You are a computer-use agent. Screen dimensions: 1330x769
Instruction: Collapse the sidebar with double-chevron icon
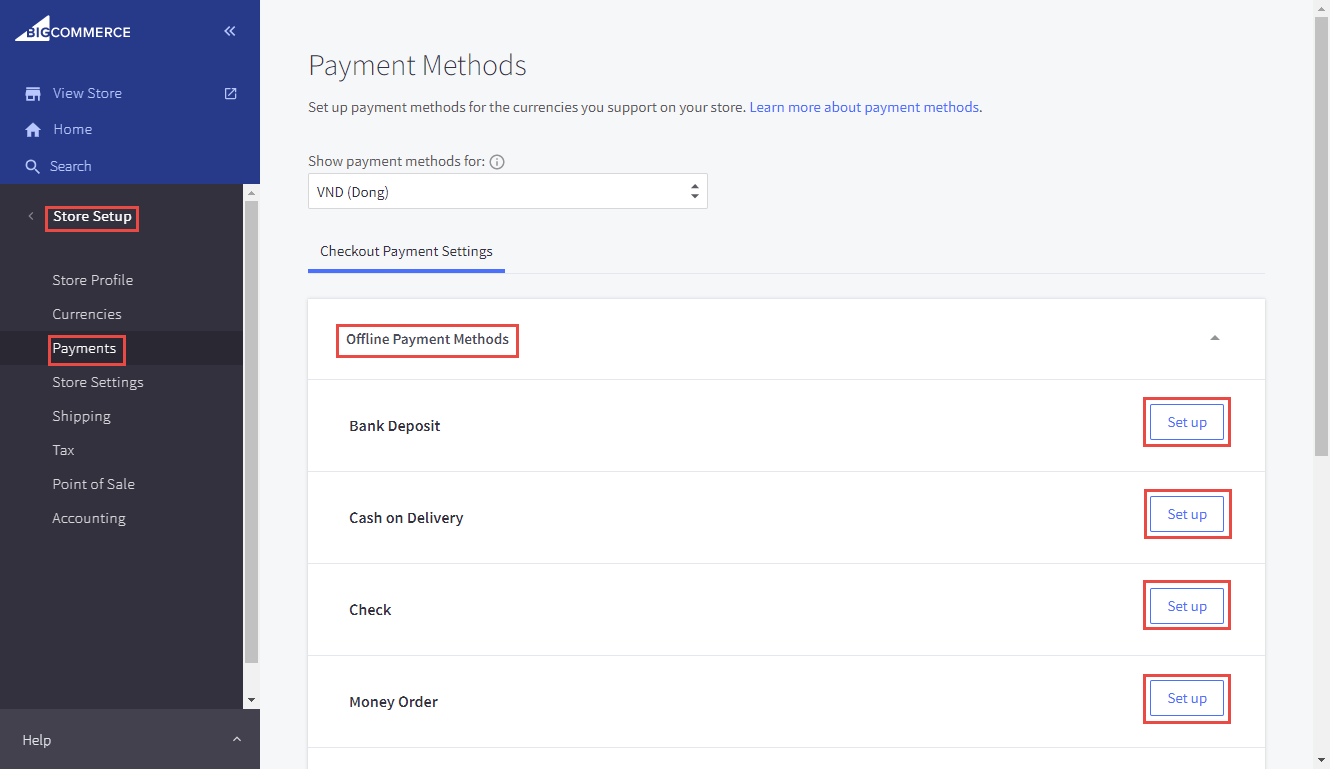click(230, 31)
